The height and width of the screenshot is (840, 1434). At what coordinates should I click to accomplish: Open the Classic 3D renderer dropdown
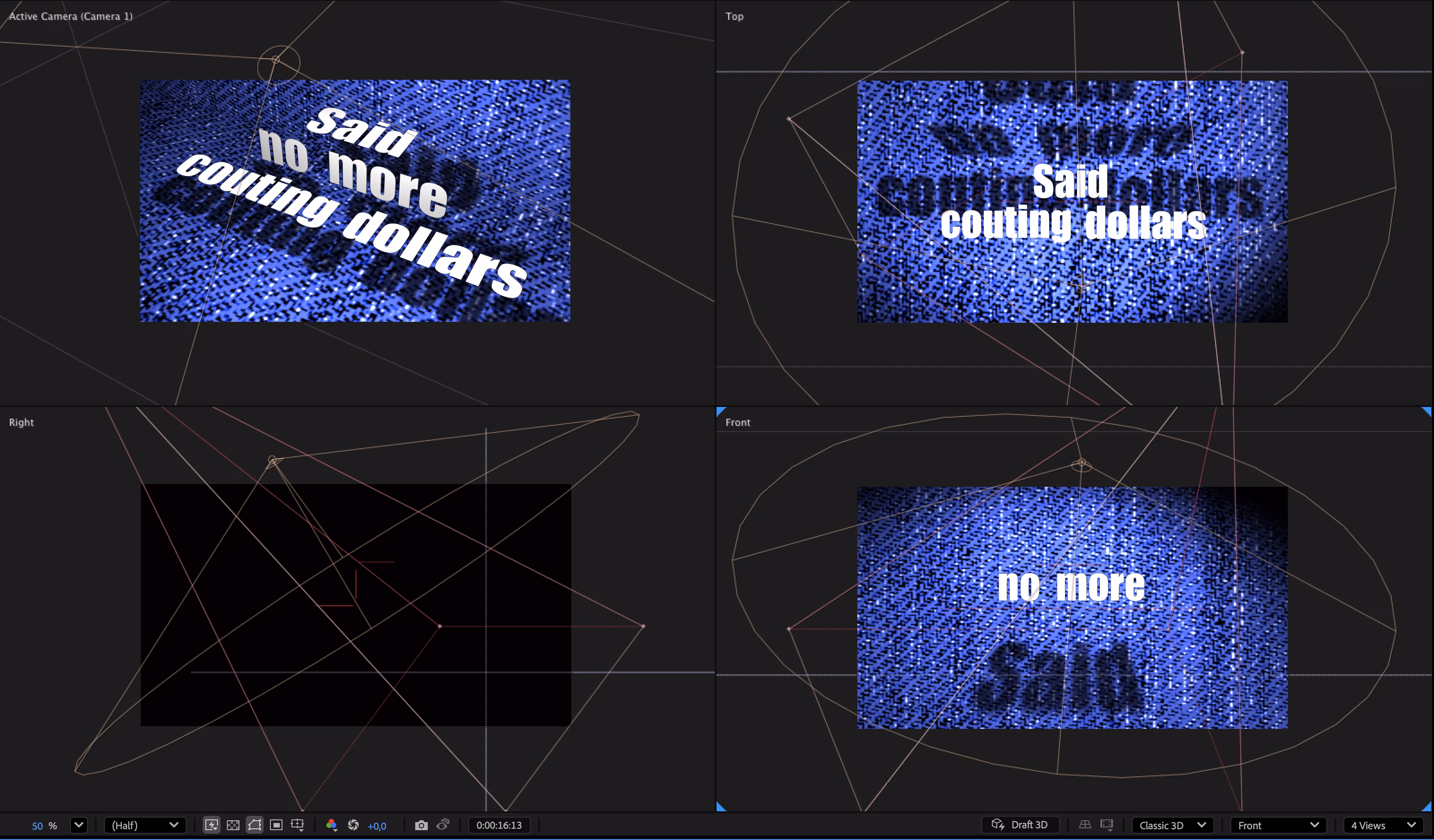pos(1172,825)
